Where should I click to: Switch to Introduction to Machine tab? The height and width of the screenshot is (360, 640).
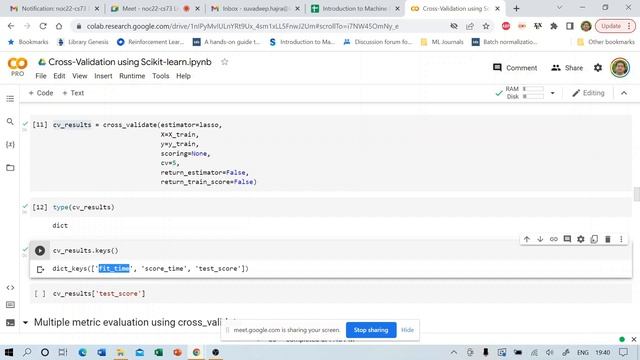point(354,8)
